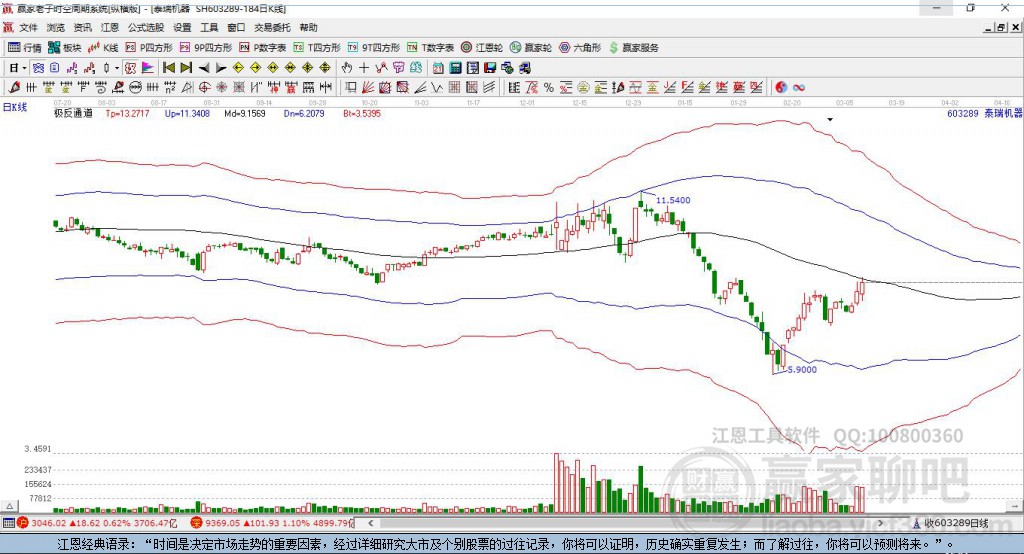Select the red target circle tool

[x=203, y=87]
